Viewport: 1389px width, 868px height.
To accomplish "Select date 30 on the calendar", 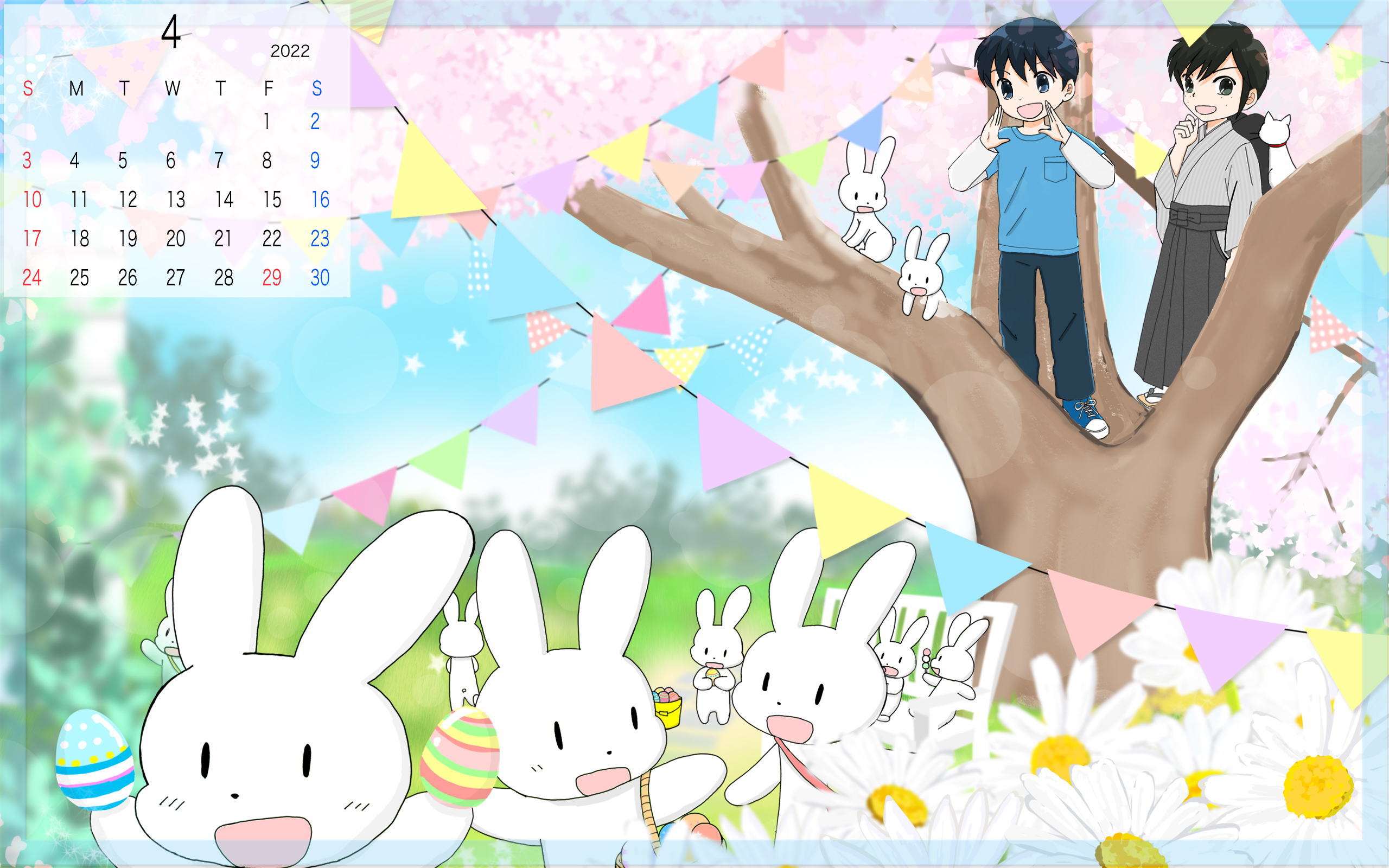I will pyautogui.click(x=320, y=277).
